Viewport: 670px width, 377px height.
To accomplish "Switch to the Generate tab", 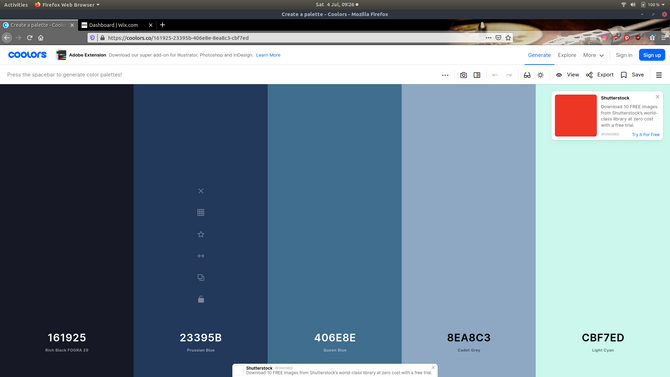I will tap(539, 55).
